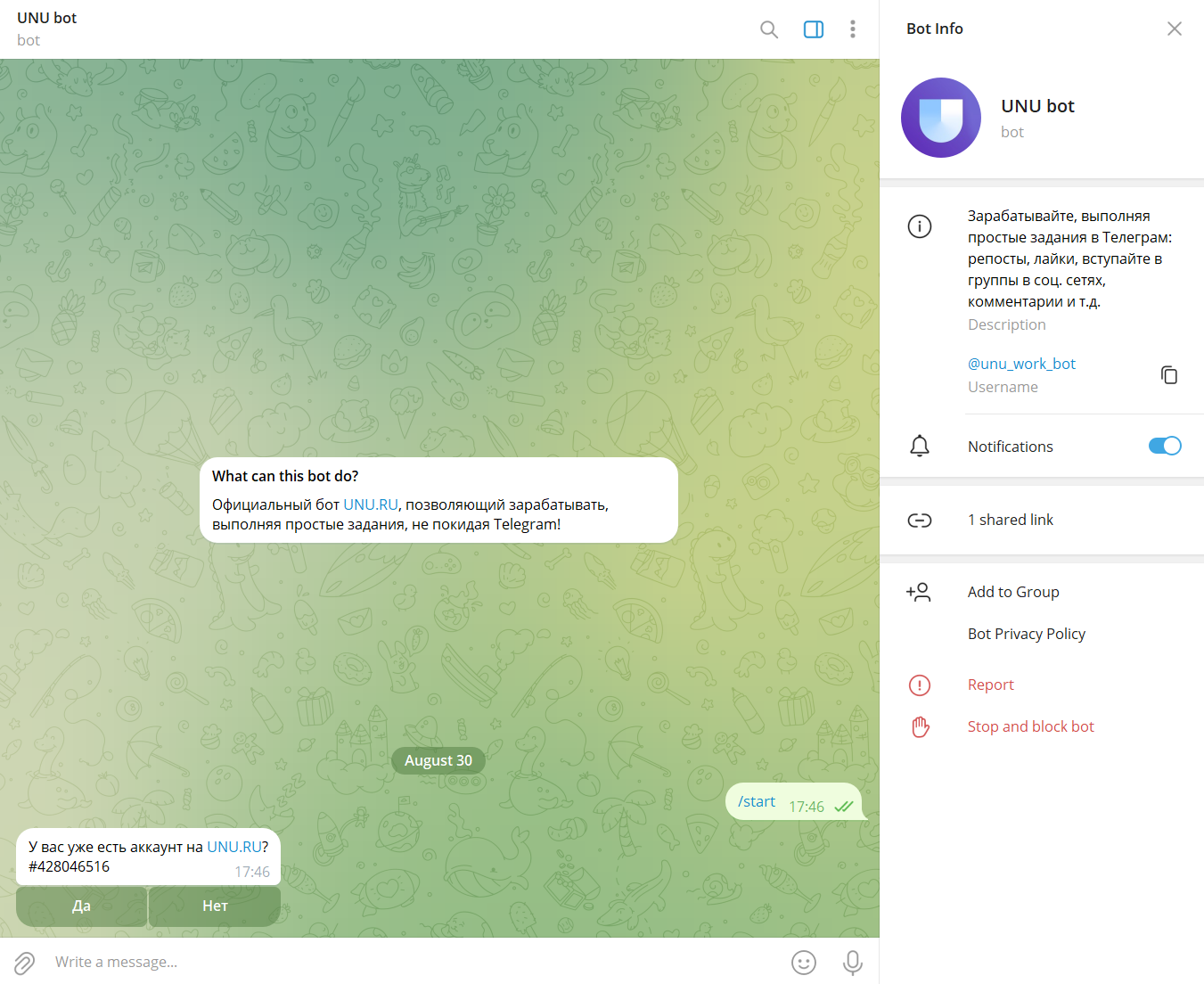Click the microphone voice message icon

click(853, 963)
